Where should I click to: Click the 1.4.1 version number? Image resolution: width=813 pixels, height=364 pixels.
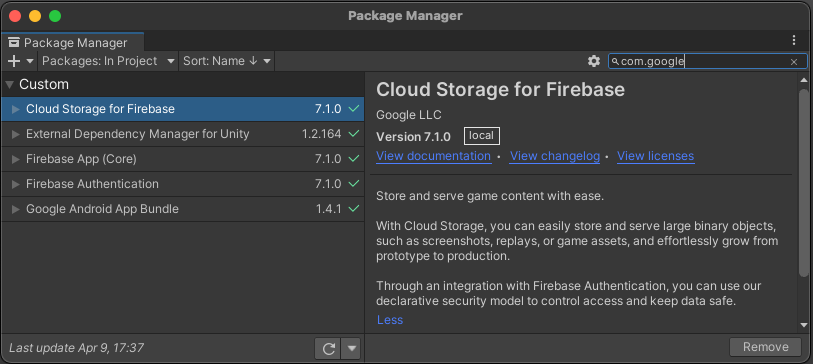tap(329, 209)
